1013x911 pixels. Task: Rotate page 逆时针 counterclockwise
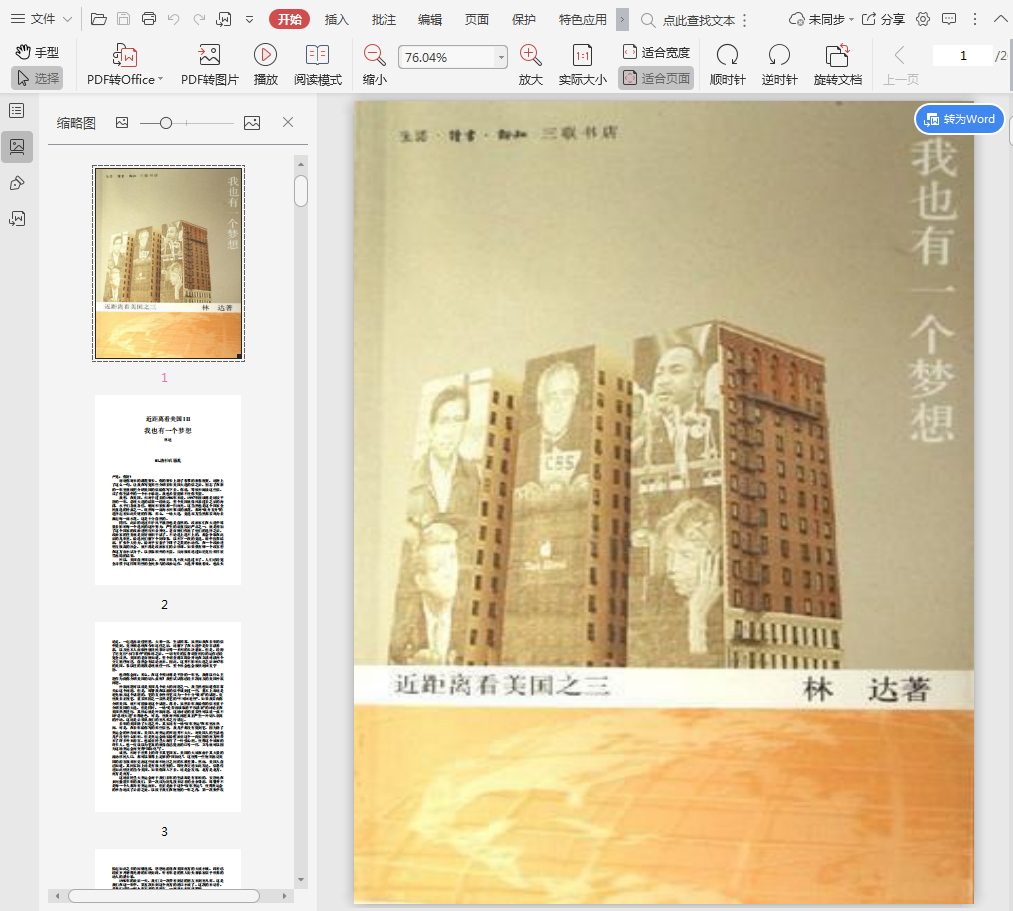779,65
